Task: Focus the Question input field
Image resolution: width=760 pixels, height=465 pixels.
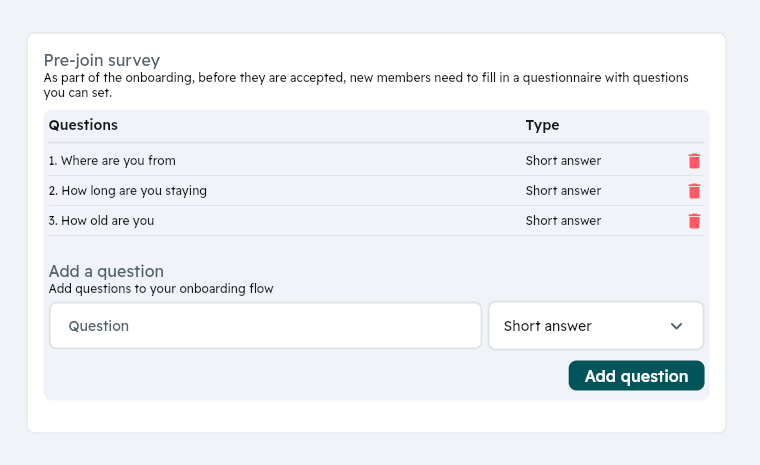Action: 266,326
